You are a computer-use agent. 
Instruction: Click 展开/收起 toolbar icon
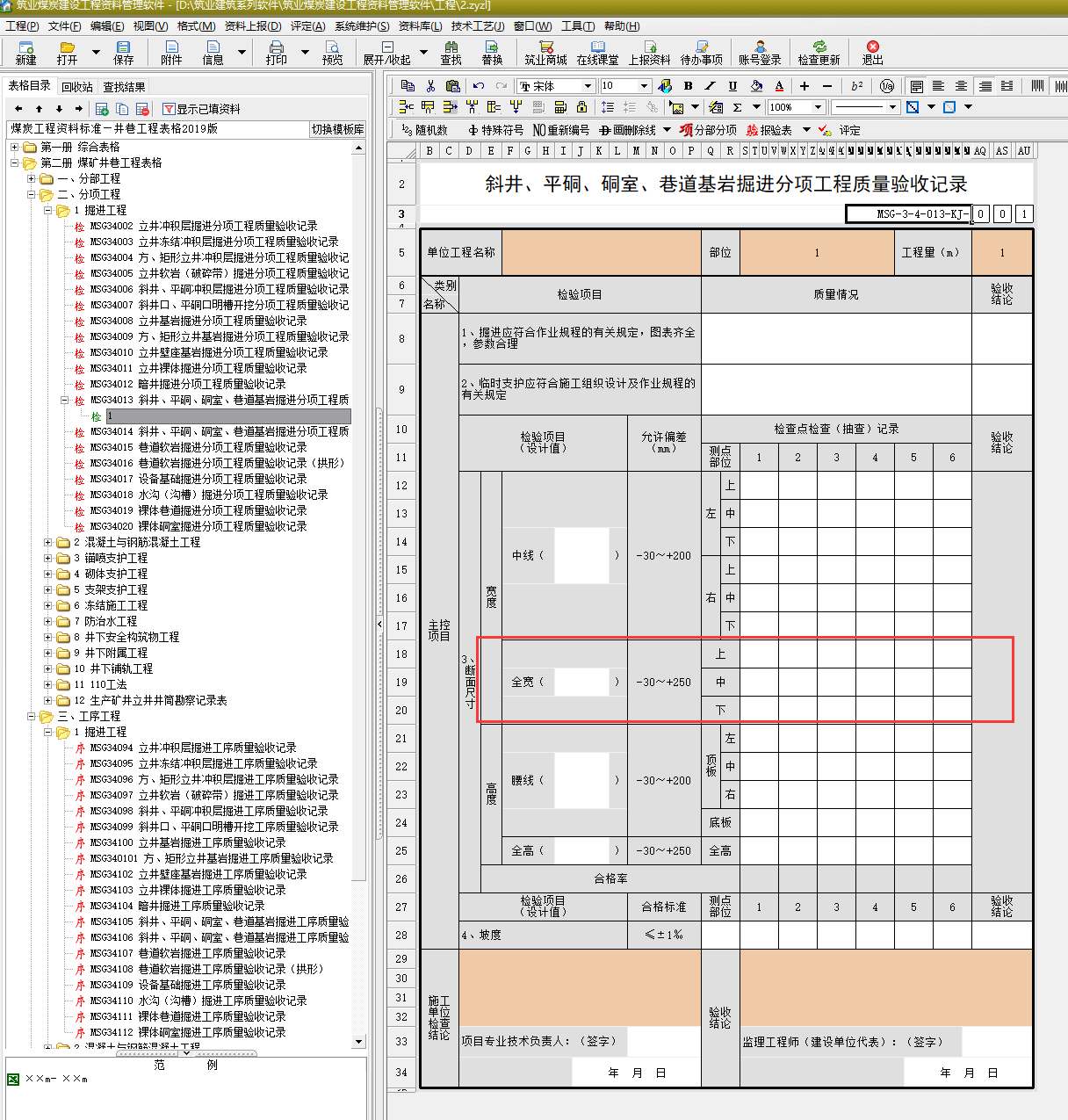[x=387, y=52]
